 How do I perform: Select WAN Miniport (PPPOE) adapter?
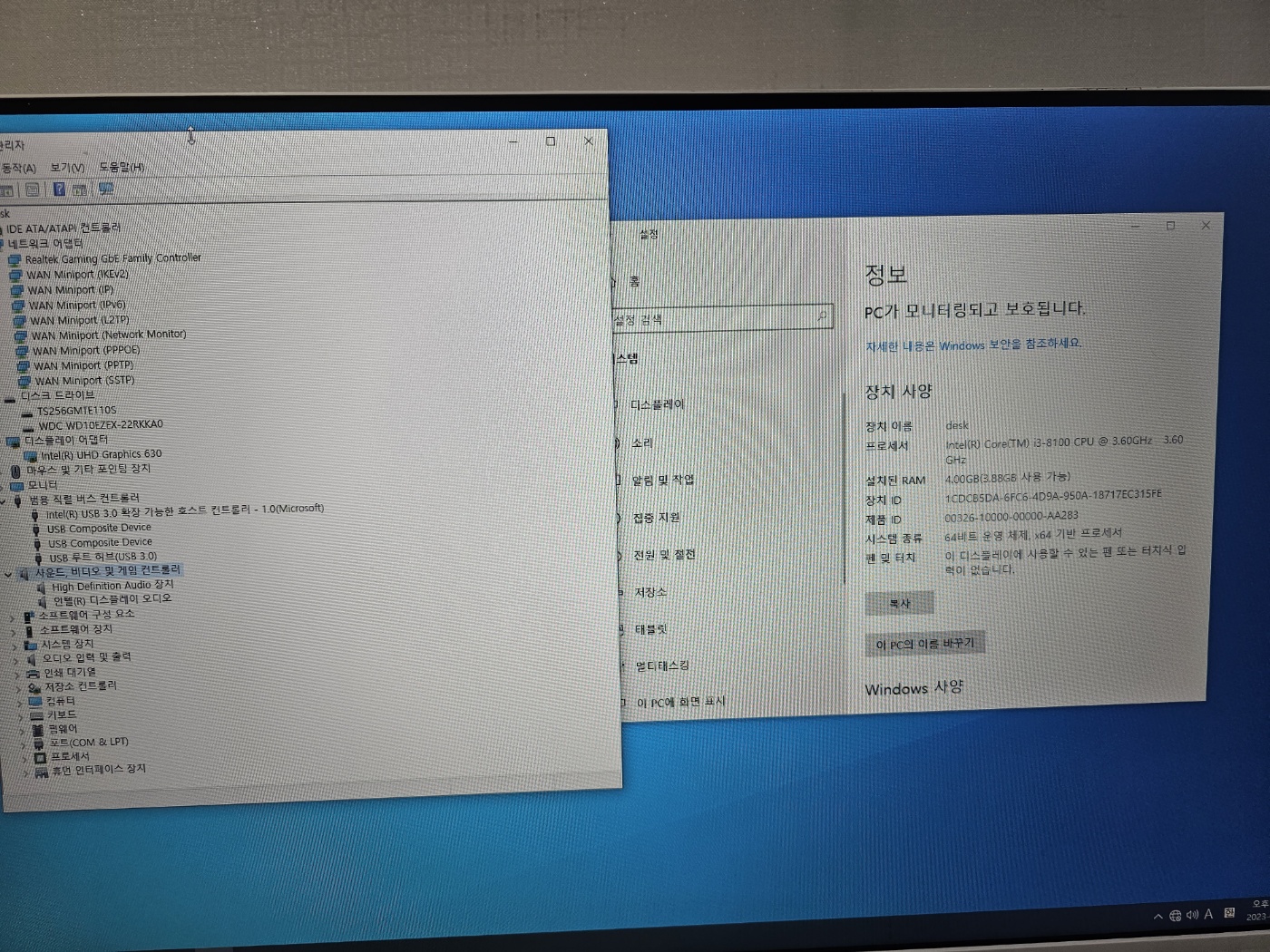pyautogui.click(x=86, y=350)
